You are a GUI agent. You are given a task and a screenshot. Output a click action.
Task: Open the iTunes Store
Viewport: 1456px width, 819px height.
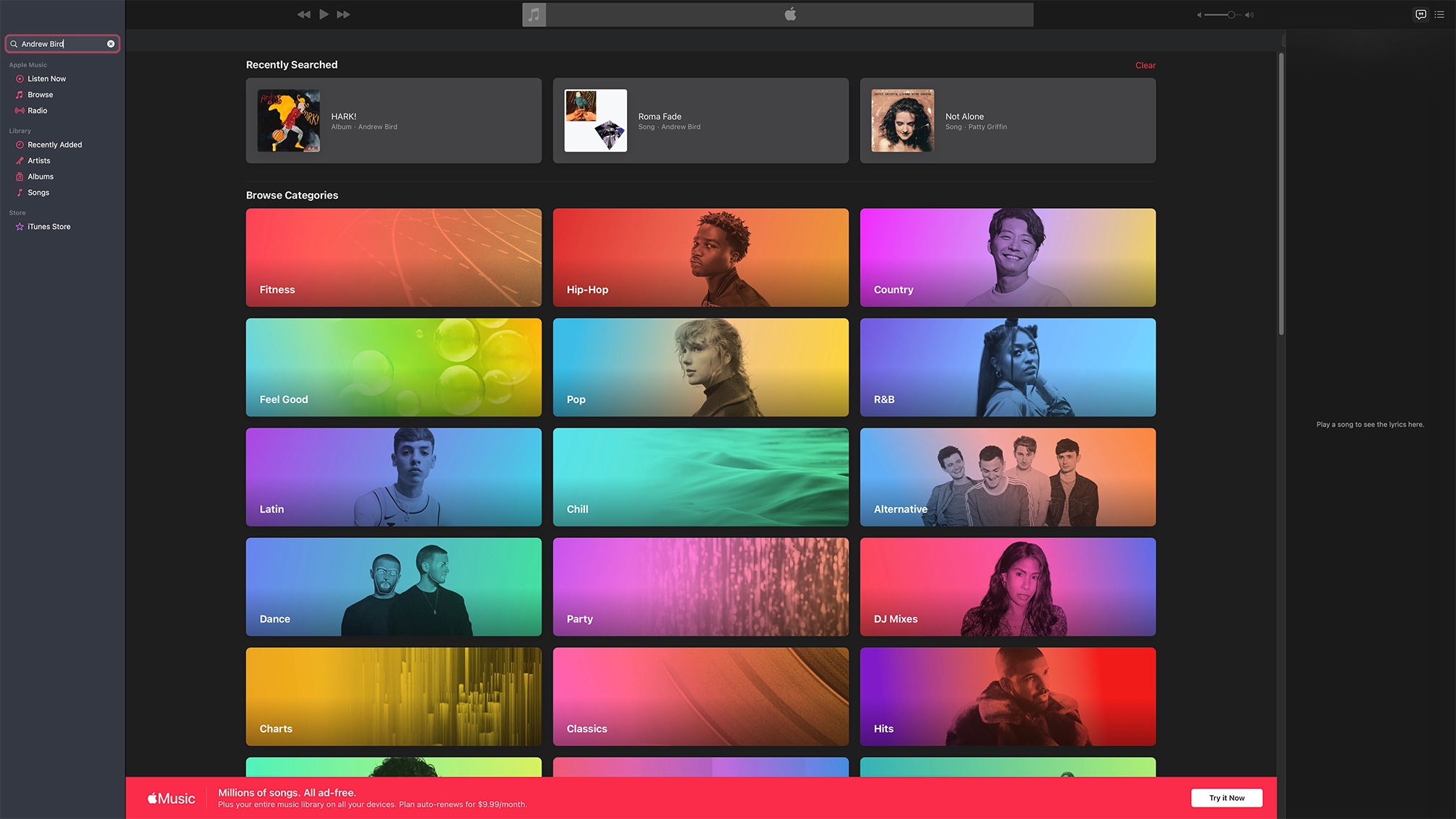(x=48, y=227)
